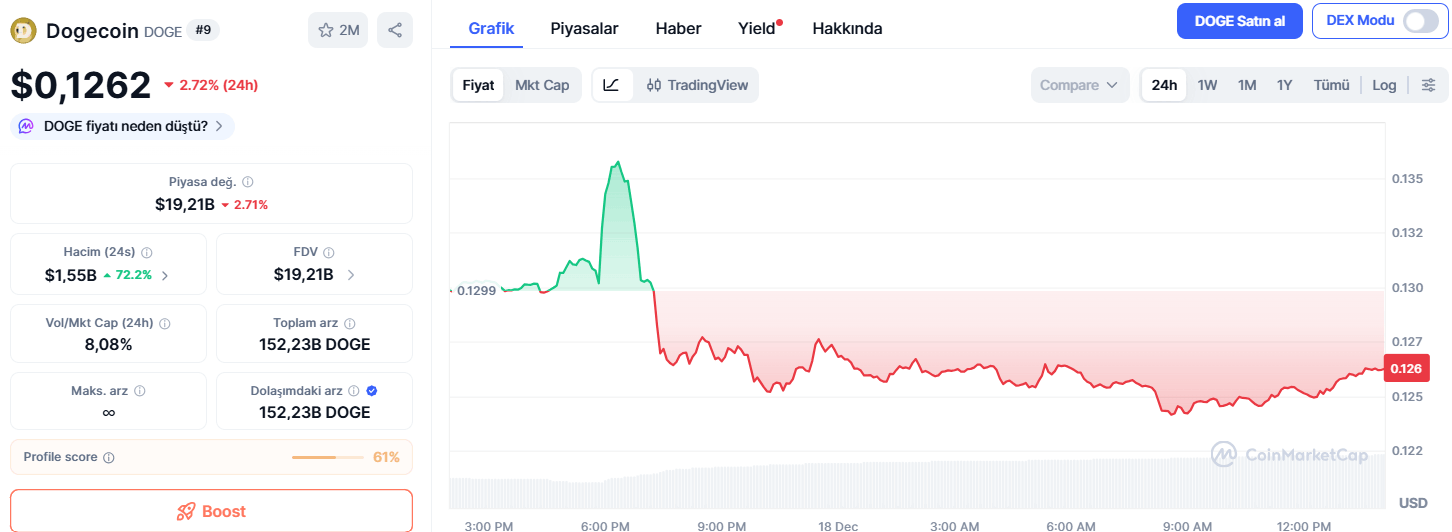Viewport: 1452px width, 532px height.
Task: Click the Dogecoin logo icon
Action: (23, 31)
